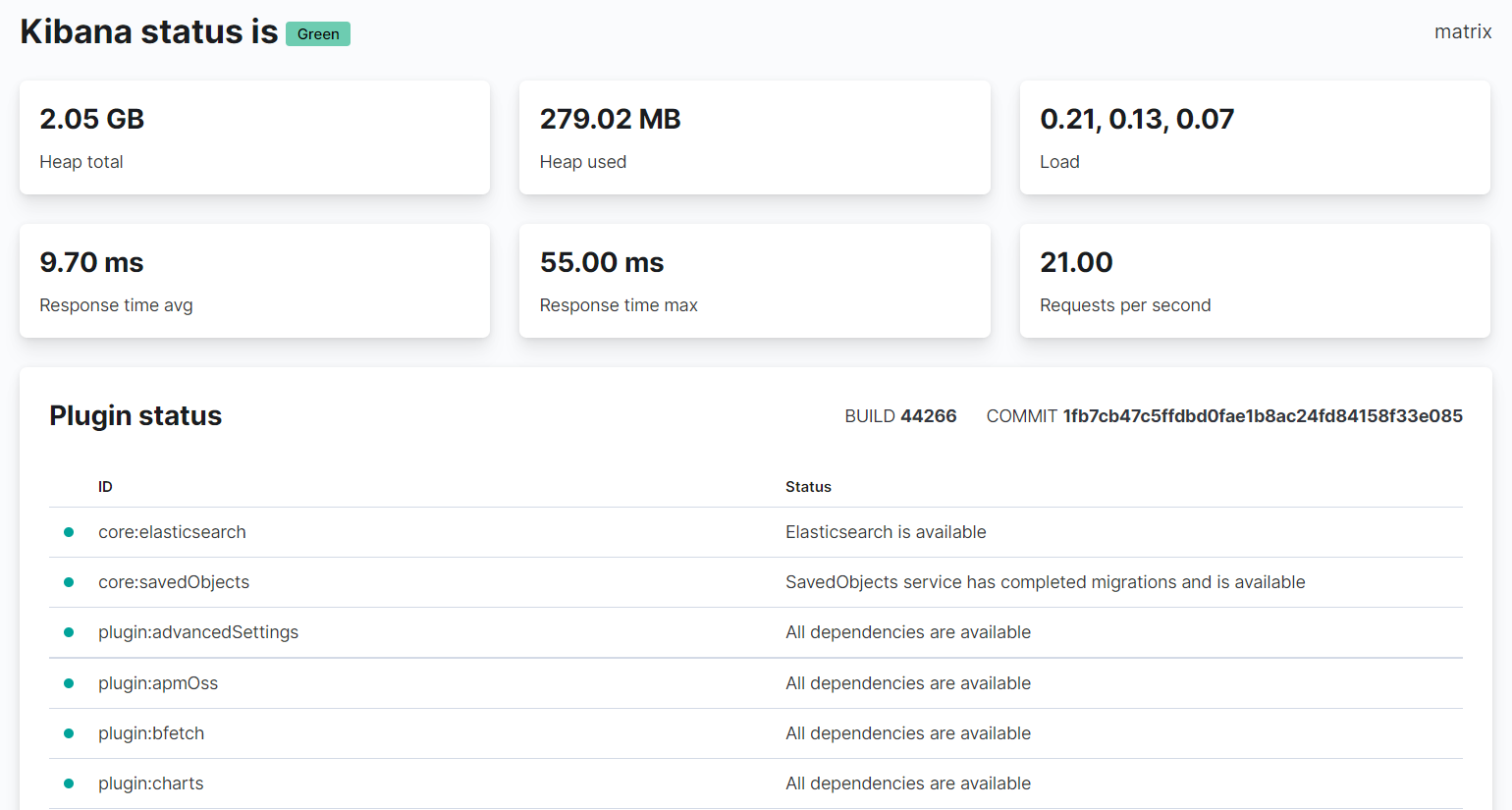Click the 'Response time avg' label
1512x810 pixels.
coord(116,305)
